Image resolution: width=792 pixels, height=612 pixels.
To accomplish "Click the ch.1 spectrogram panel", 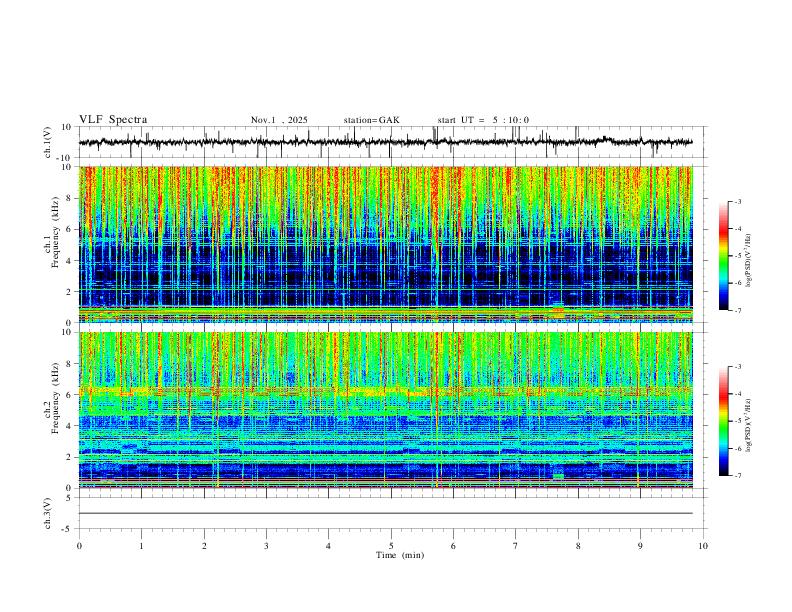I will click(x=385, y=244).
